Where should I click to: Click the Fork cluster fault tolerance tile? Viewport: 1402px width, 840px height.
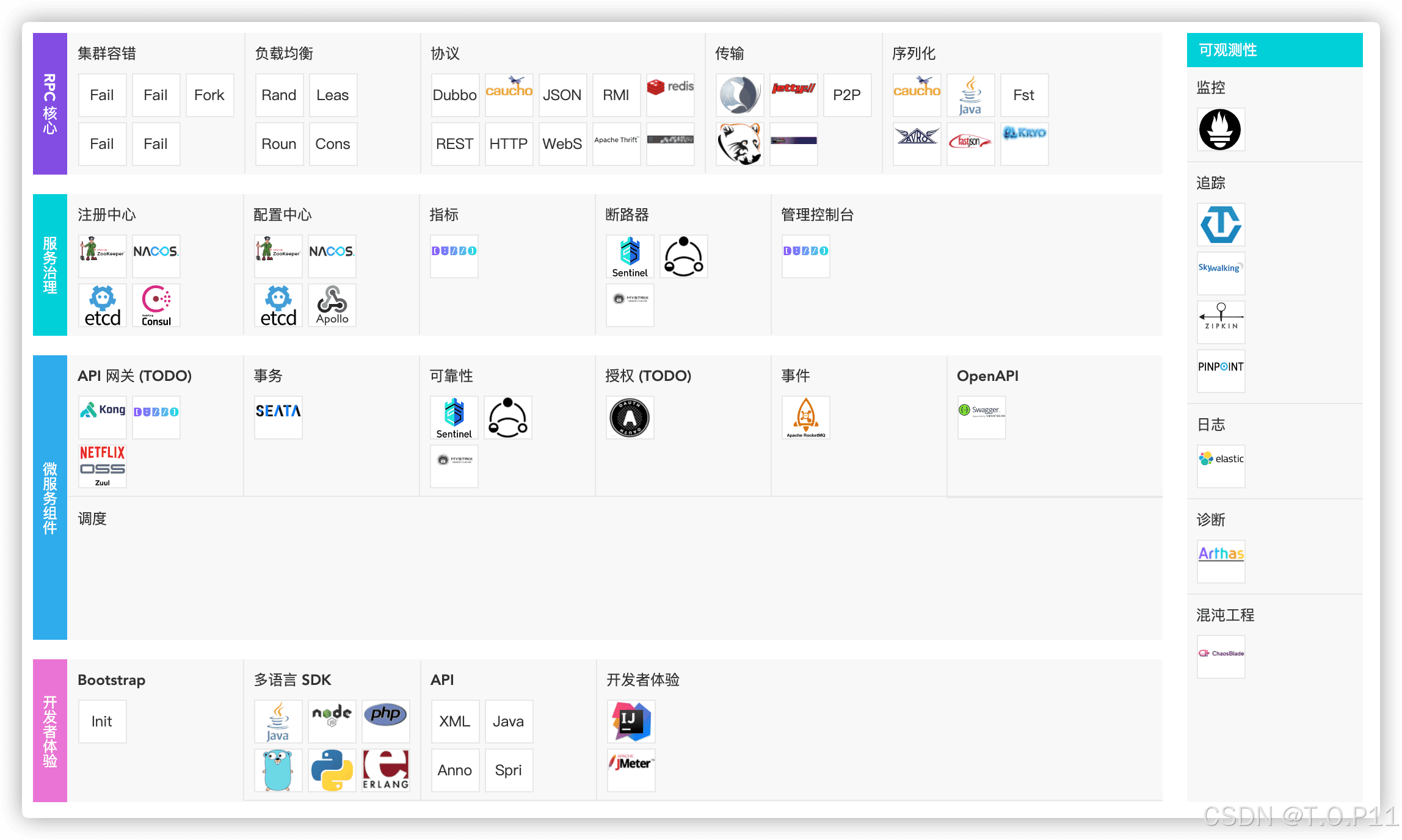[x=209, y=95]
